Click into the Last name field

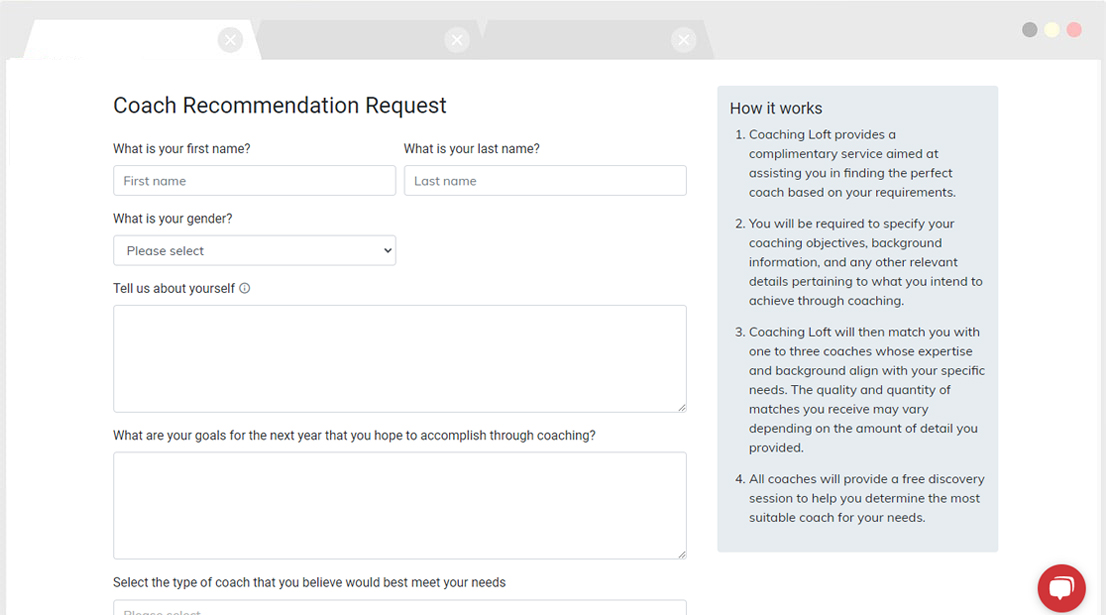(545, 181)
